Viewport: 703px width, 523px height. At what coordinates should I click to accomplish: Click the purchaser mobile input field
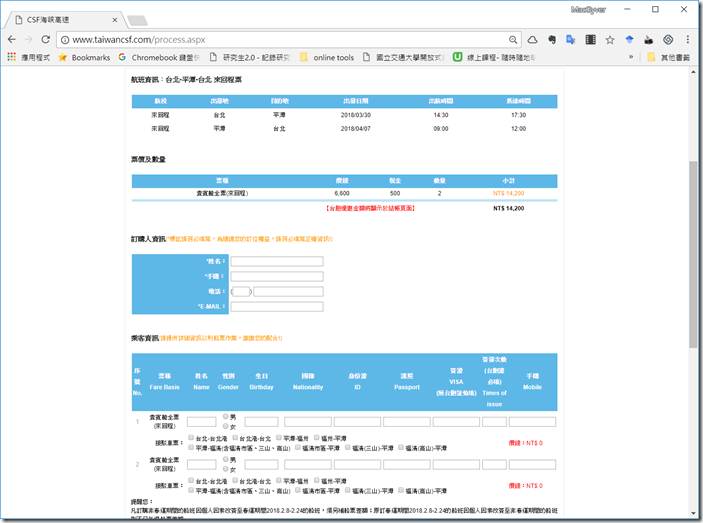pos(277,277)
